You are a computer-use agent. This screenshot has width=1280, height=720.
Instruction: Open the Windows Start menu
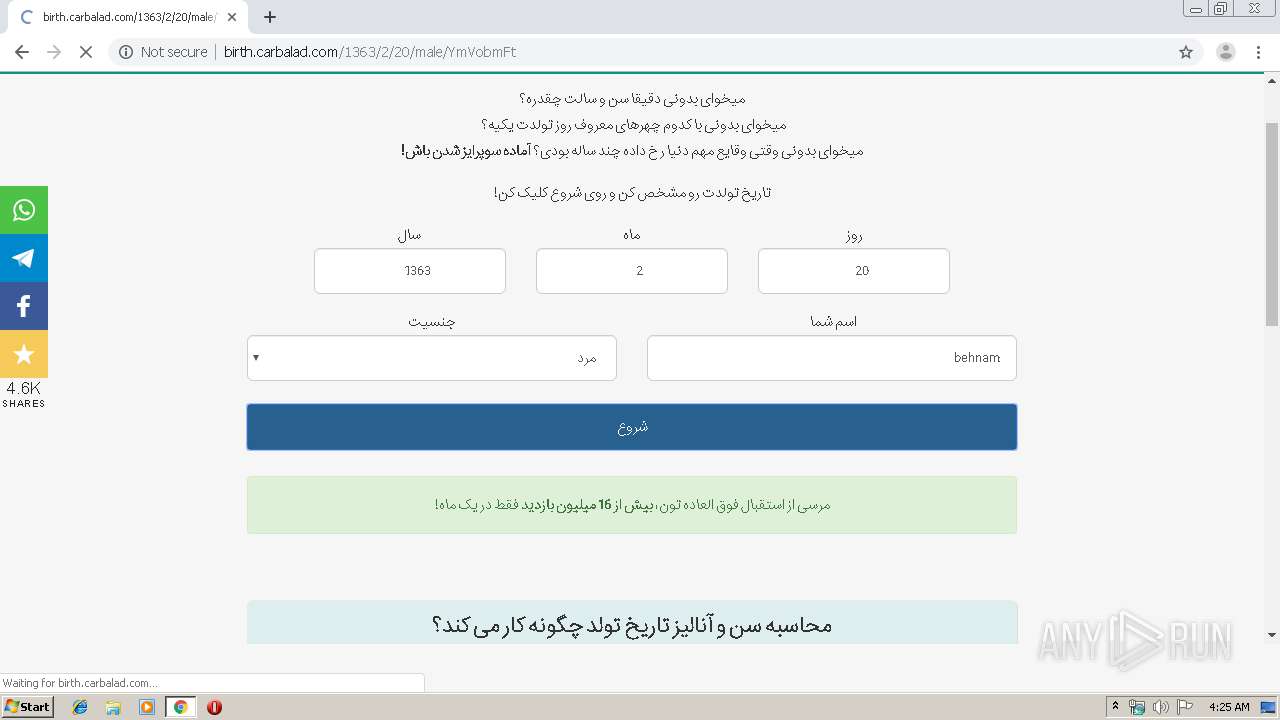pyautogui.click(x=27, y=707)
